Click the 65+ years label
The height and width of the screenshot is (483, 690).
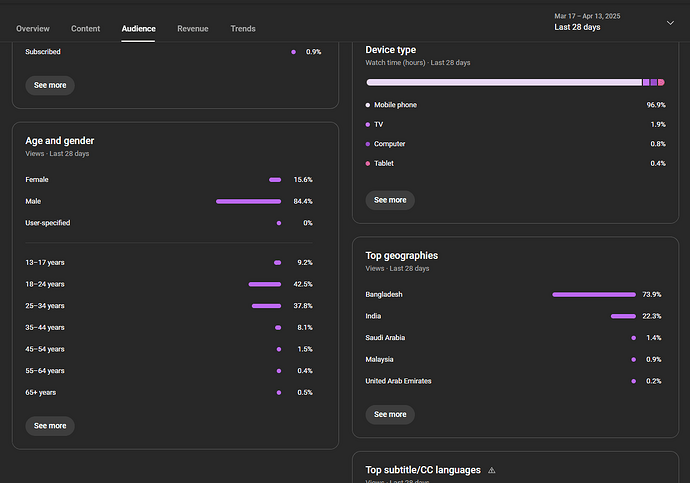40,392
